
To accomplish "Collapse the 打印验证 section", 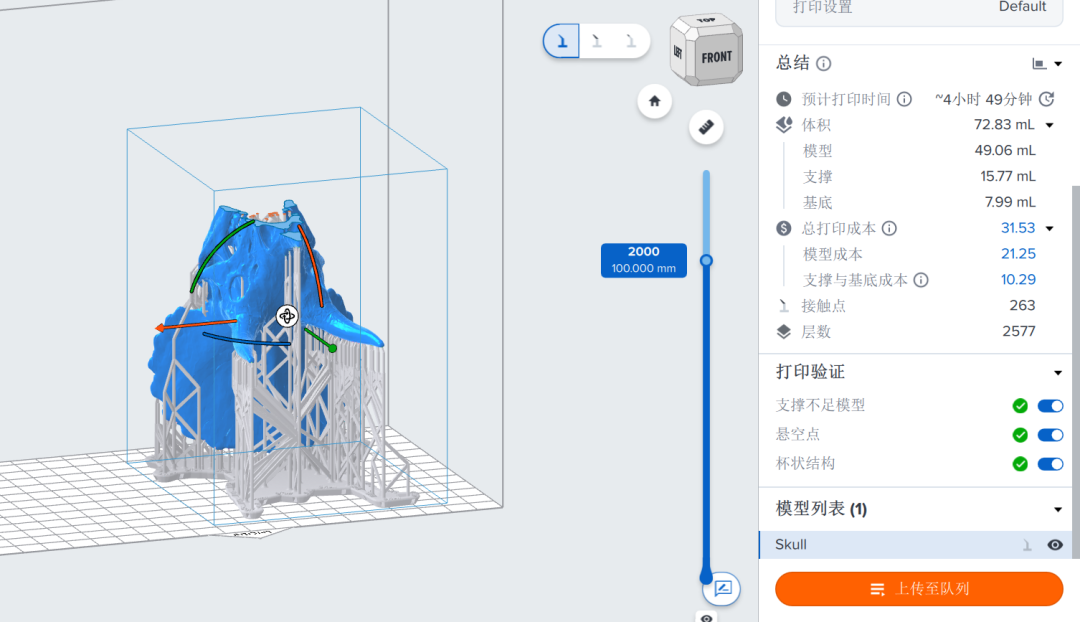I will [x=1058, y=373].
